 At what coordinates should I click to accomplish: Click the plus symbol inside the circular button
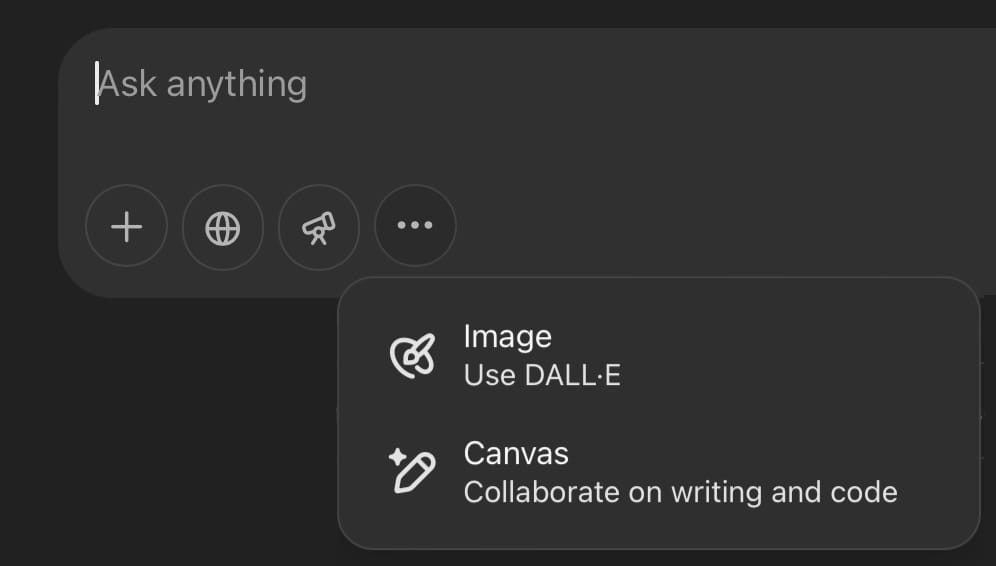coord(126,227)
